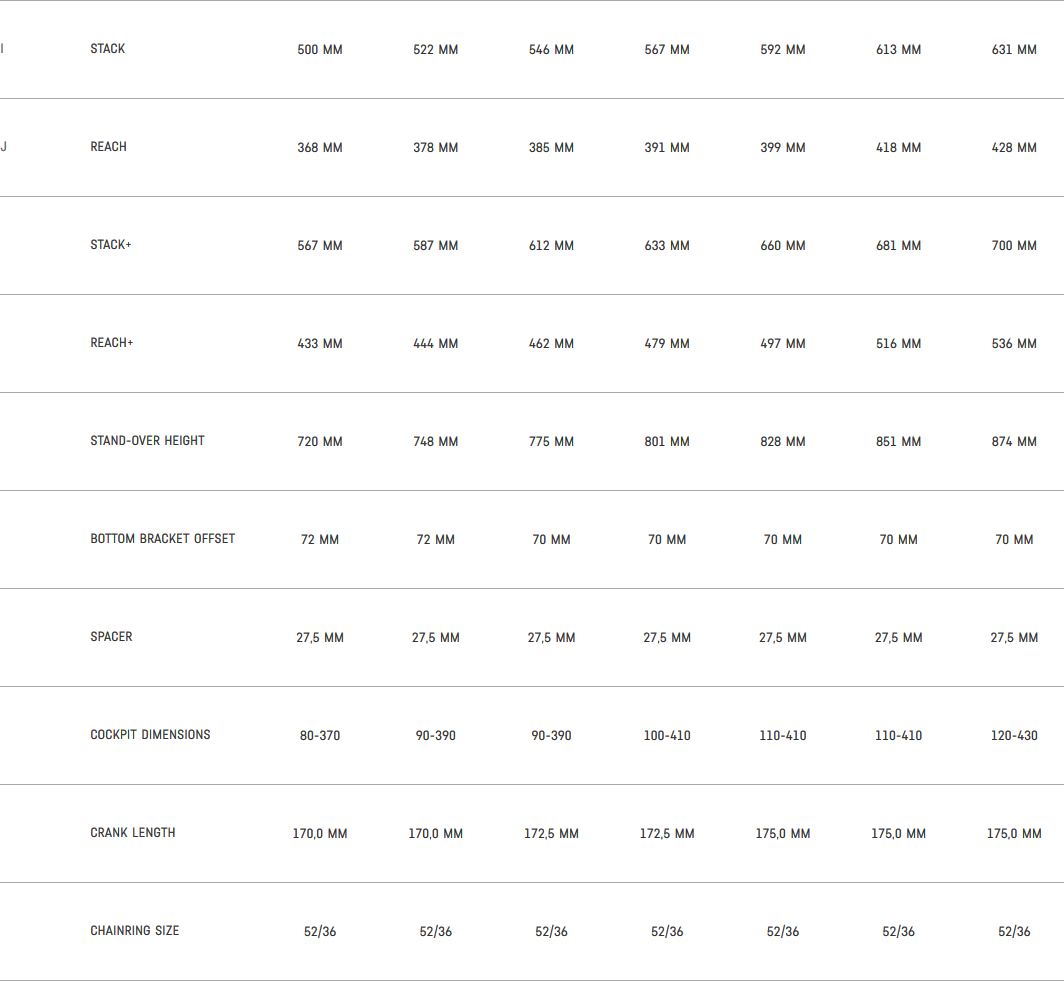Click the STAND-OVER HEIGHT label
The height and width of the screenshot is (981, 1064).
tap(147, 441)
